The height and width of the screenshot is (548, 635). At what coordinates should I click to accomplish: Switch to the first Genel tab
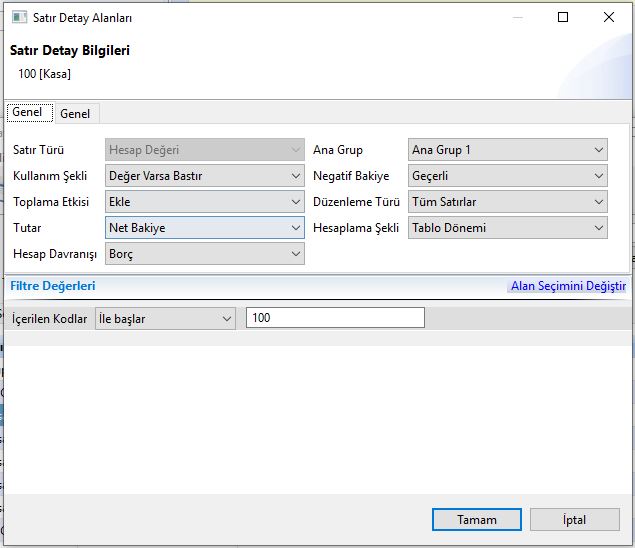[27, 113]
